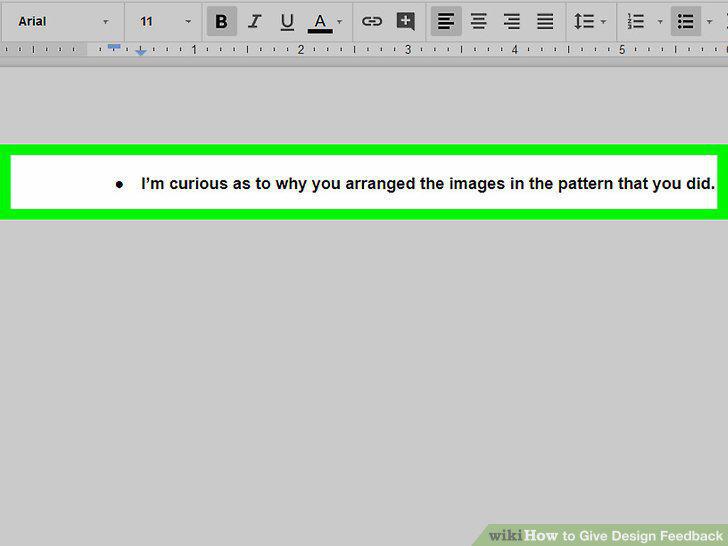Click the word 'pattern' in the bullet text
The height and width of the screenshot is (546, 728).
(x=585, y=184)
